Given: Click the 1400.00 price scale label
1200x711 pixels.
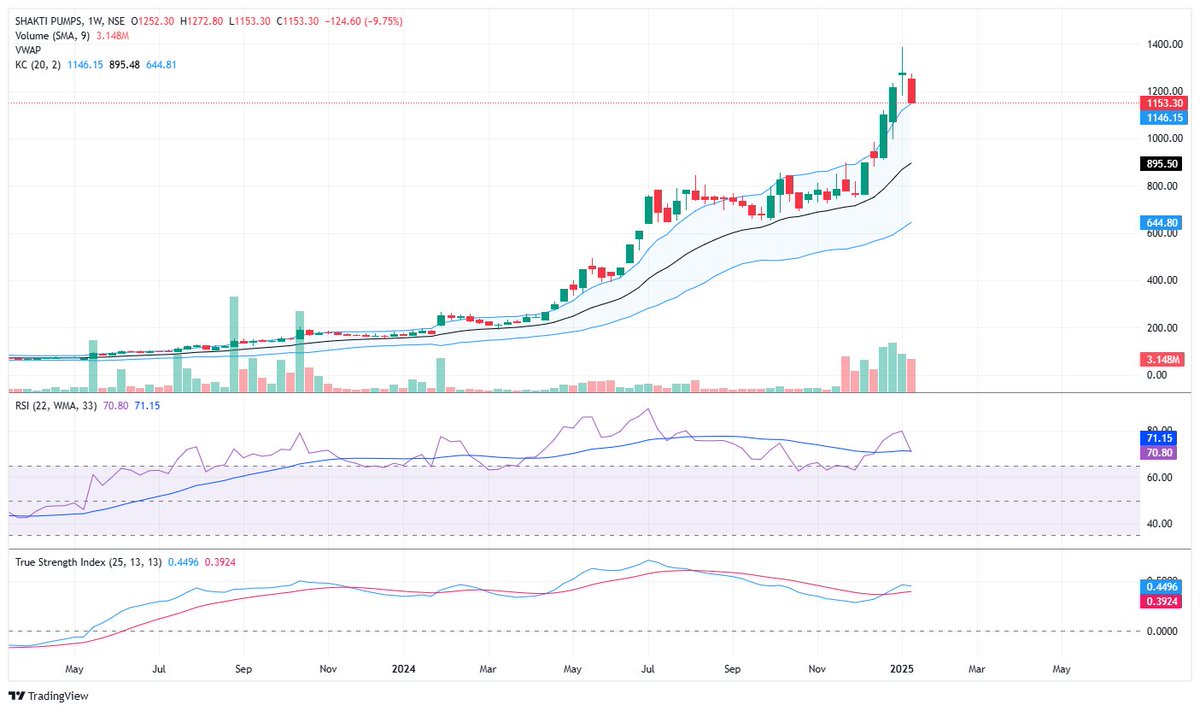Looking at the screenshot, I should pyautogui.click(x=1165, y=44).
